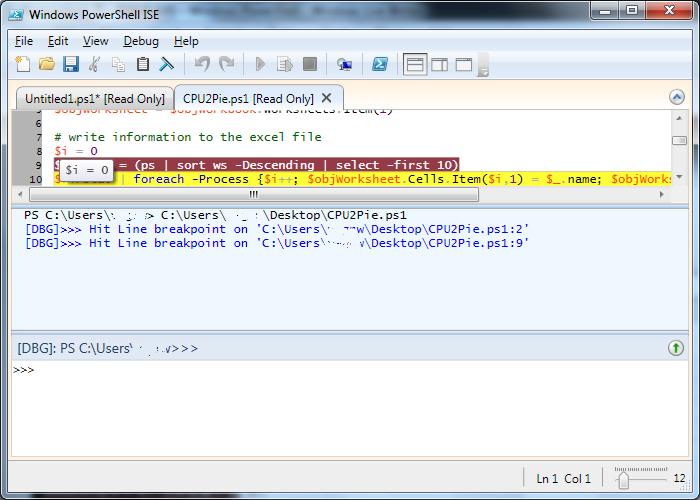
Task: Show script pane on top layout
Action: [x=415, y=64]
